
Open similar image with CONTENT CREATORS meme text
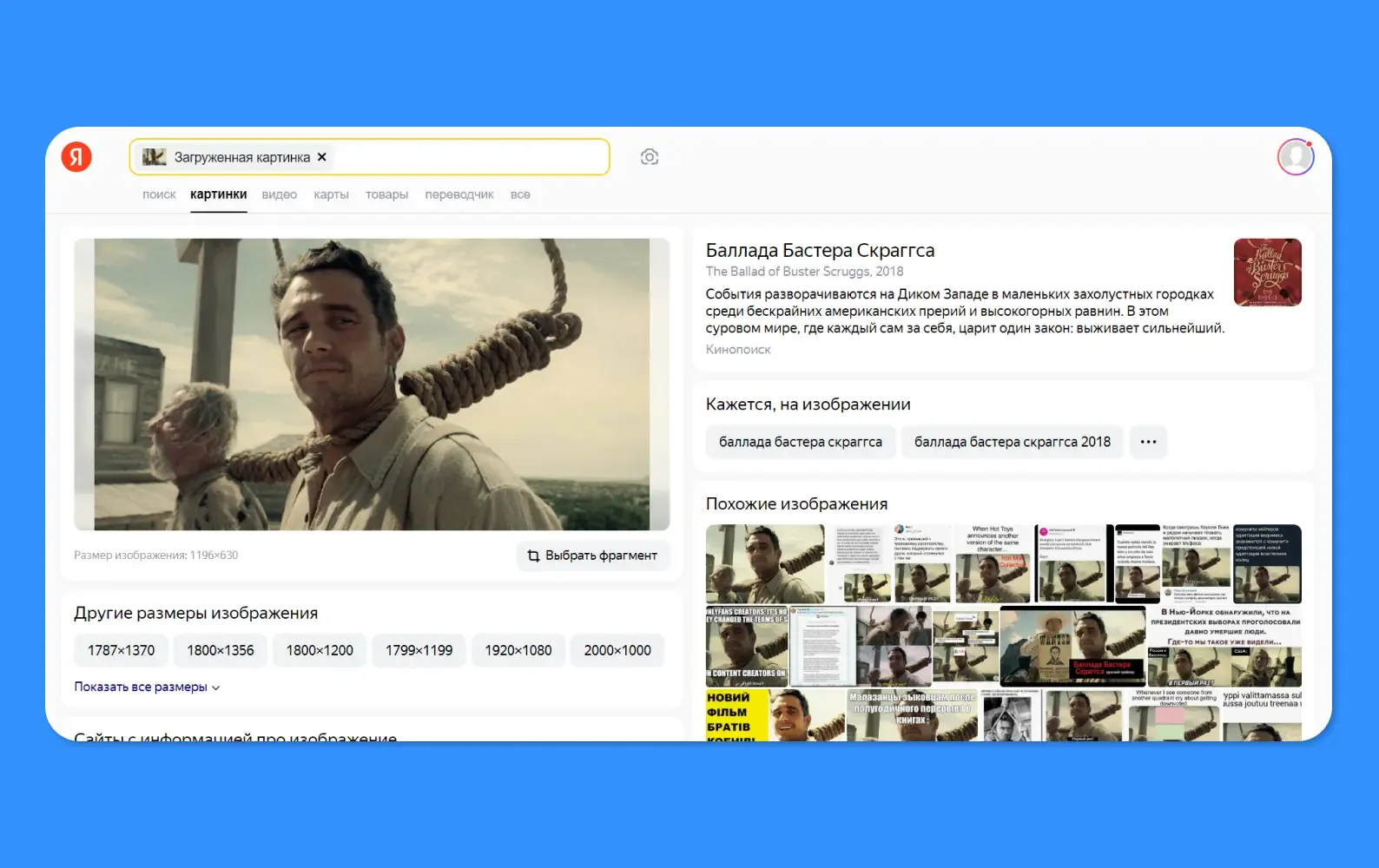pos(747,647)
